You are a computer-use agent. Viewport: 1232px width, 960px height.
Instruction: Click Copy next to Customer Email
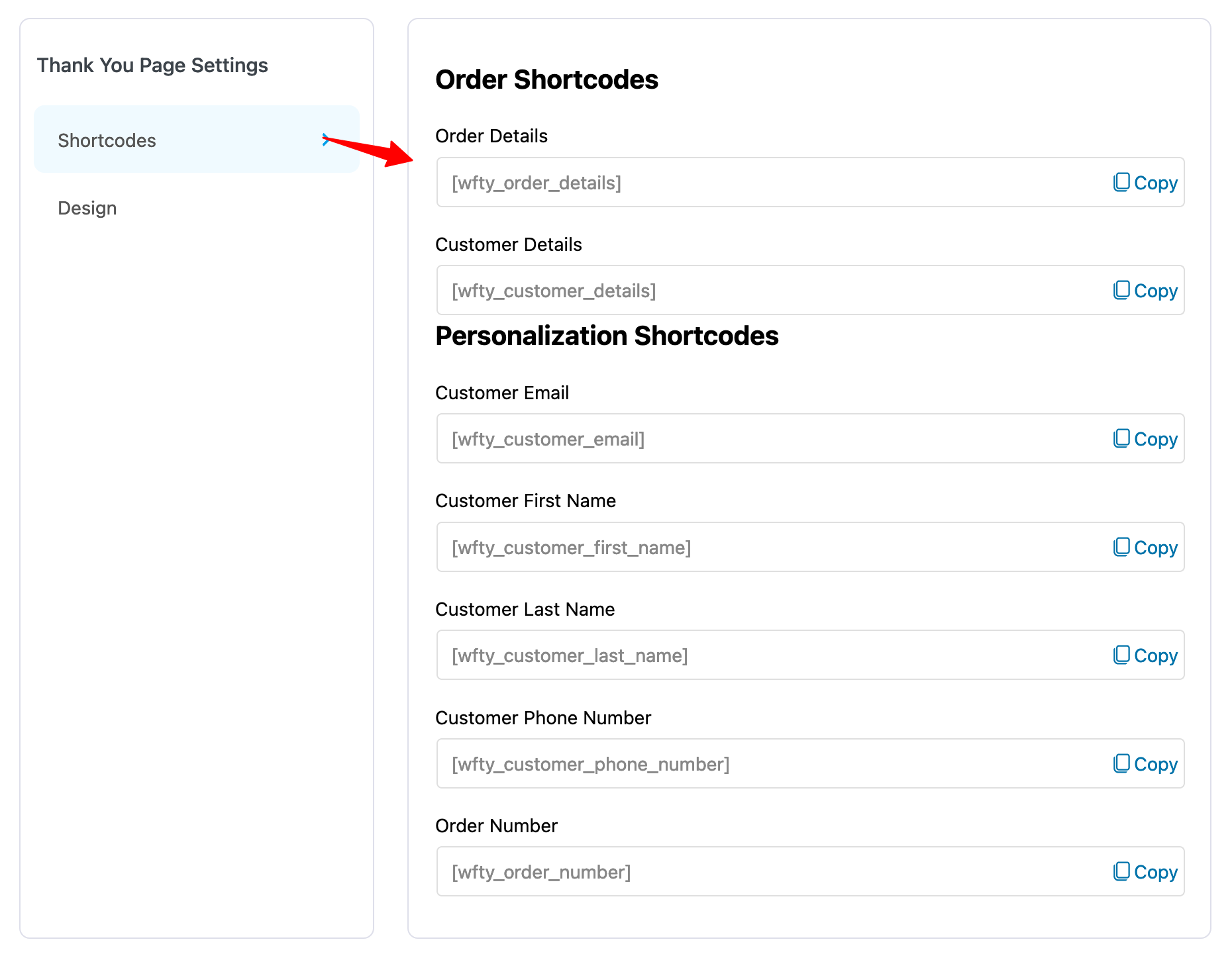tap(1156, 438)
